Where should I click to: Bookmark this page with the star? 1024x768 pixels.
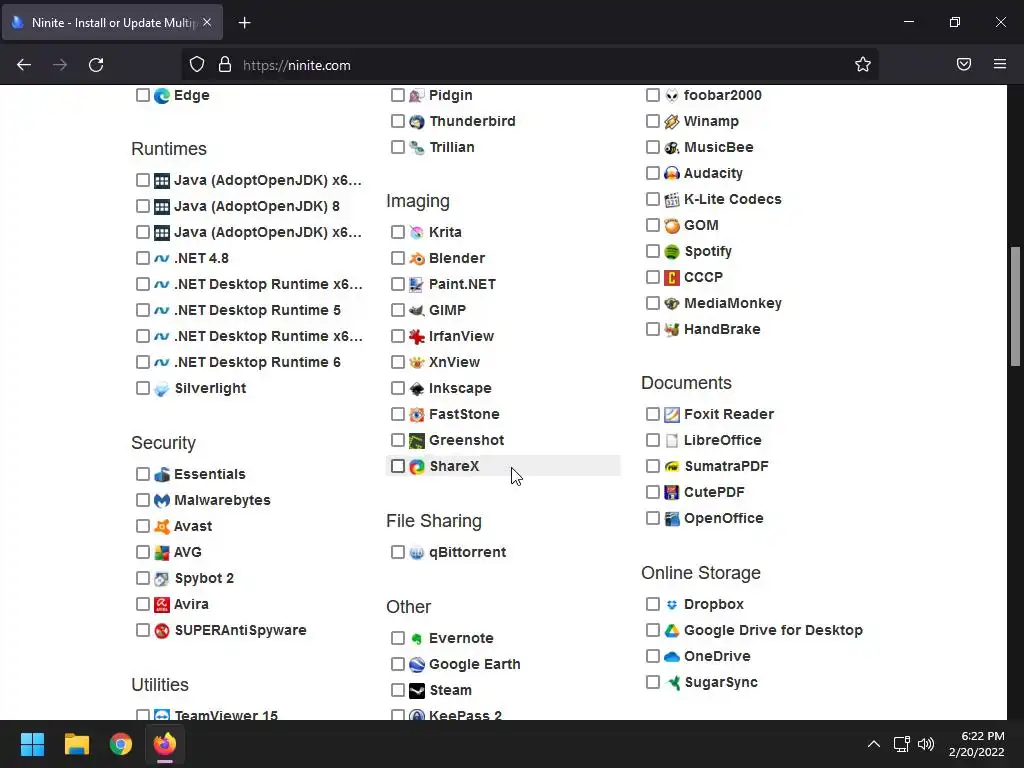(863, 64)
